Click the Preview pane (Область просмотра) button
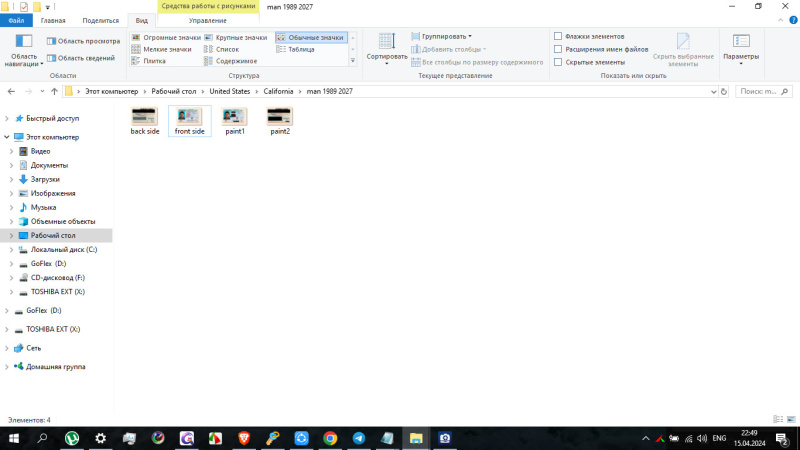800x450 pixels. (82, 42)
